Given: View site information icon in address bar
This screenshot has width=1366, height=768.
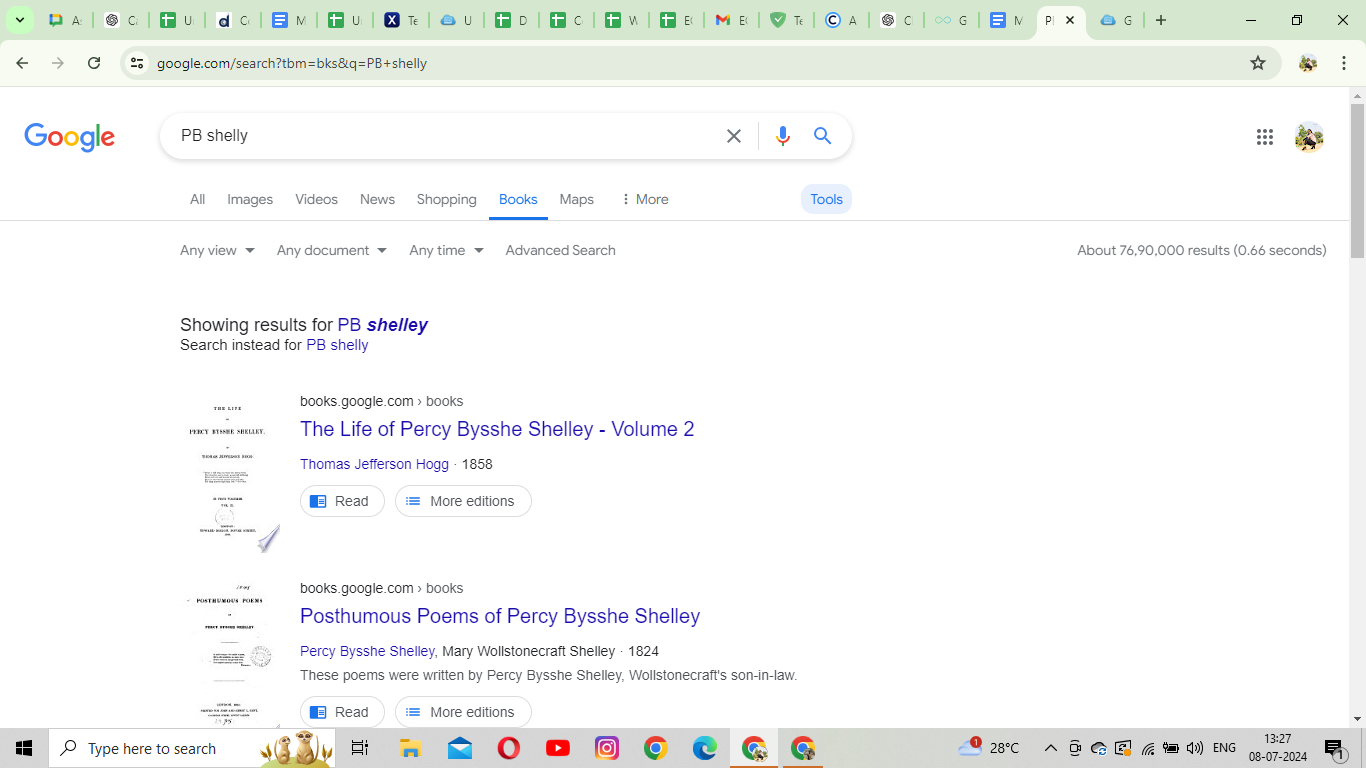Looking at the screenshot, I should tap(138, 63).
